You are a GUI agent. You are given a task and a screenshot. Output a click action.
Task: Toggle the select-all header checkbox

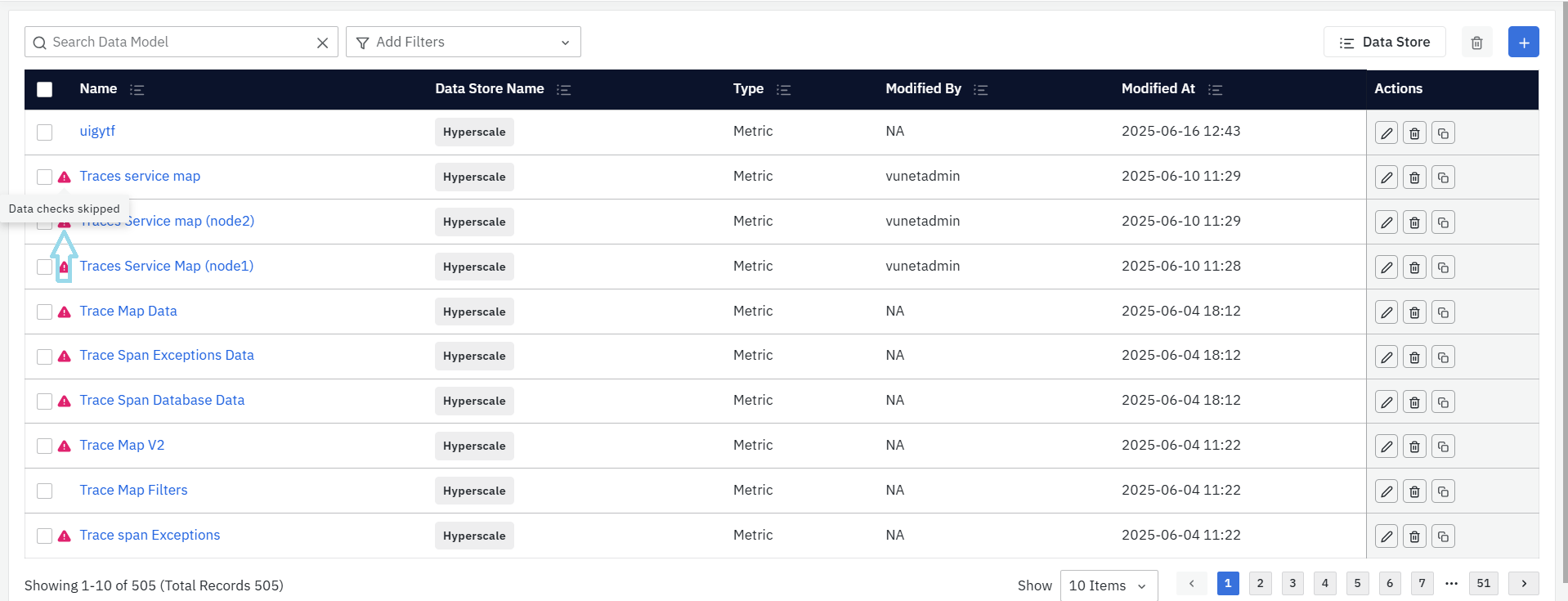45,89
